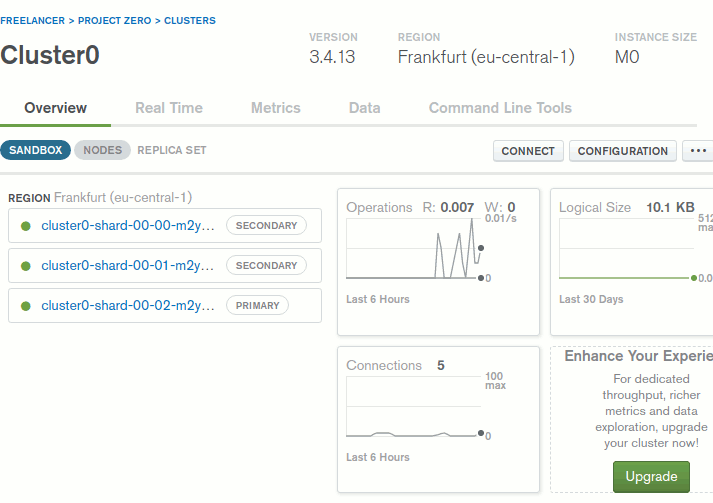Open cluster CONFIGURATION button
713x503 pixels.
623,151
